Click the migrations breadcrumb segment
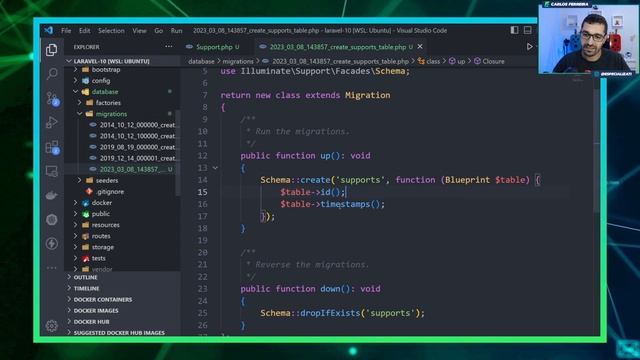Viewport: 640px width, 360px height. [x=238, y=61]
